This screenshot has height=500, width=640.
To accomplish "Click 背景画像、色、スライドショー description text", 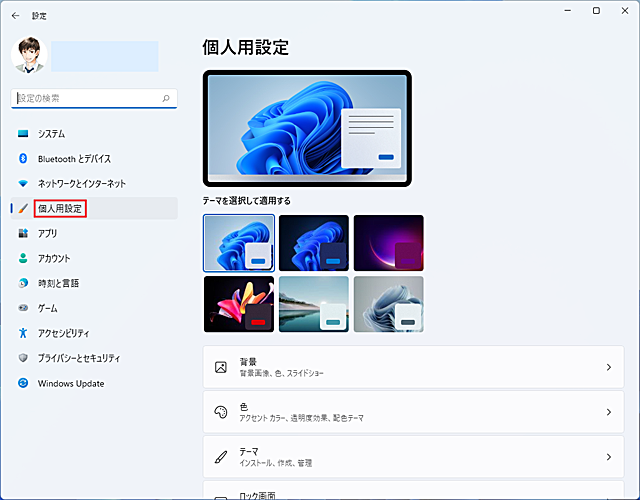I will [x=281, y=373].
